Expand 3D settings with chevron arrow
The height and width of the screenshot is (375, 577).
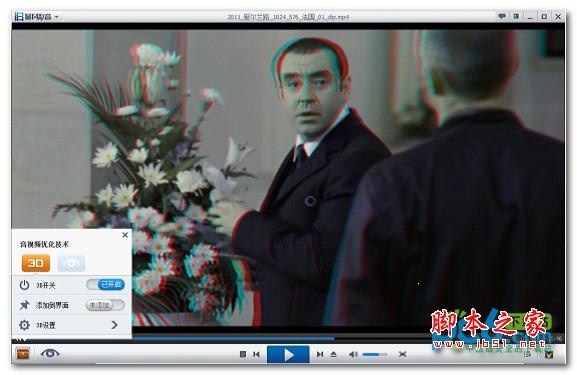click(114, 325)
